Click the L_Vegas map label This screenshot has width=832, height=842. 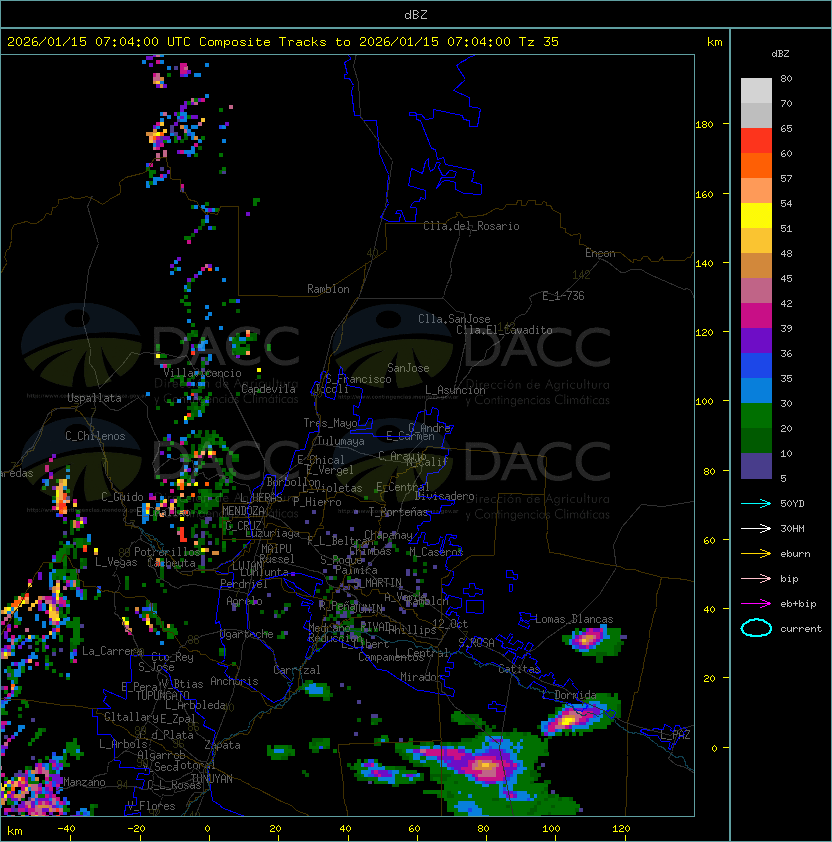coord(116,562)
